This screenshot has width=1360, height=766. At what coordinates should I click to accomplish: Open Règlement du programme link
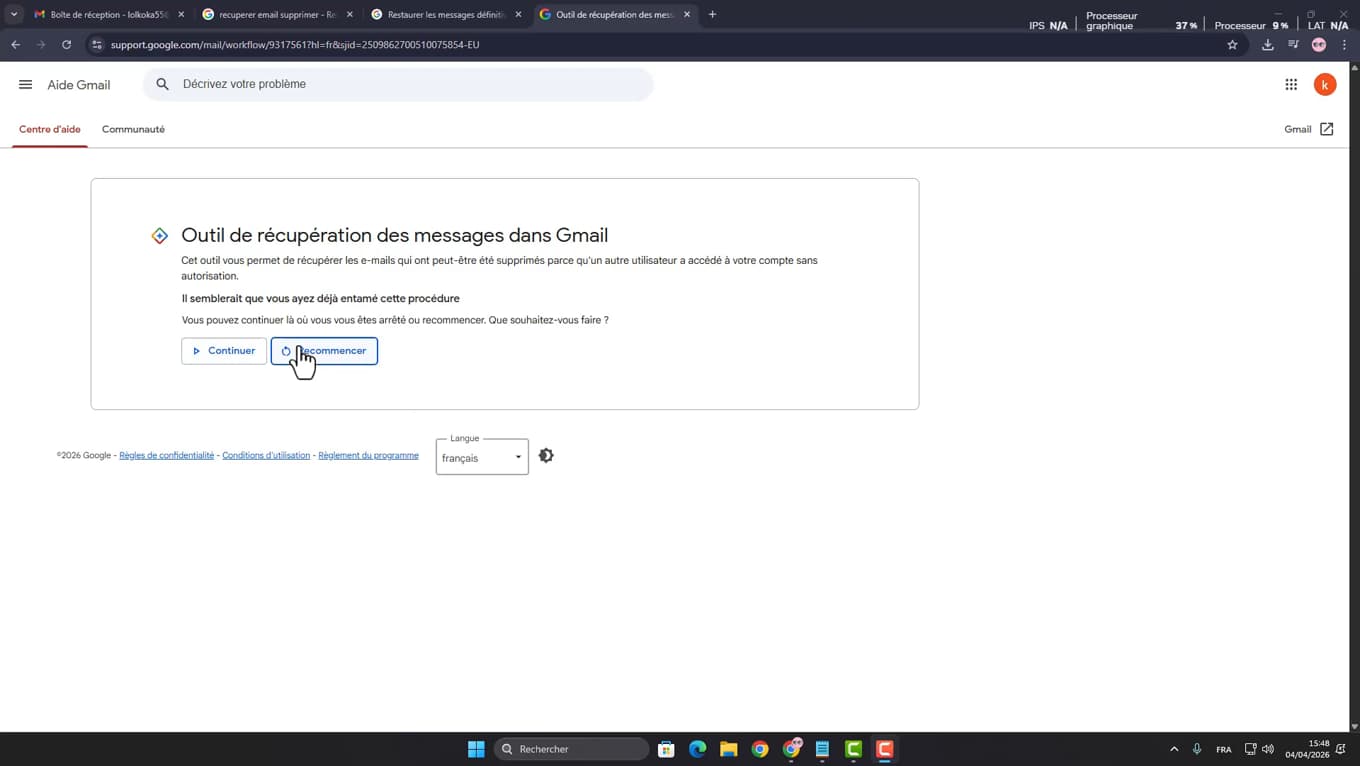click(x=368, y=456)
